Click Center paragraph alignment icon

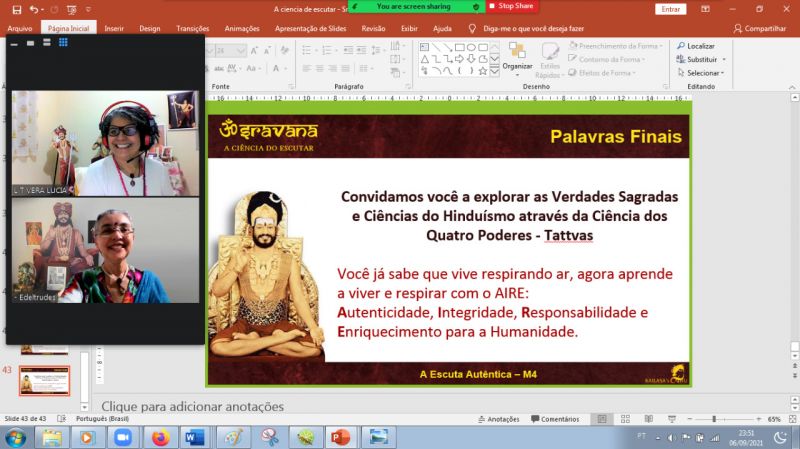(319, 68)
